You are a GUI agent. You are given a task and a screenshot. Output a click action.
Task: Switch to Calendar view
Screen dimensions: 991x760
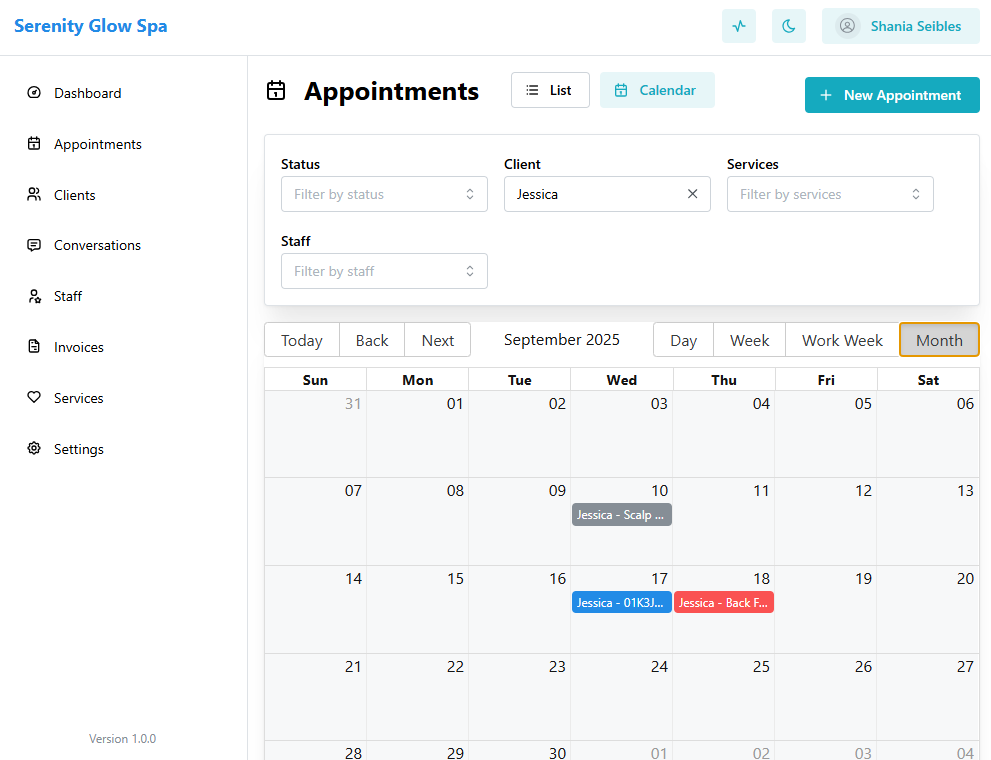657,90
